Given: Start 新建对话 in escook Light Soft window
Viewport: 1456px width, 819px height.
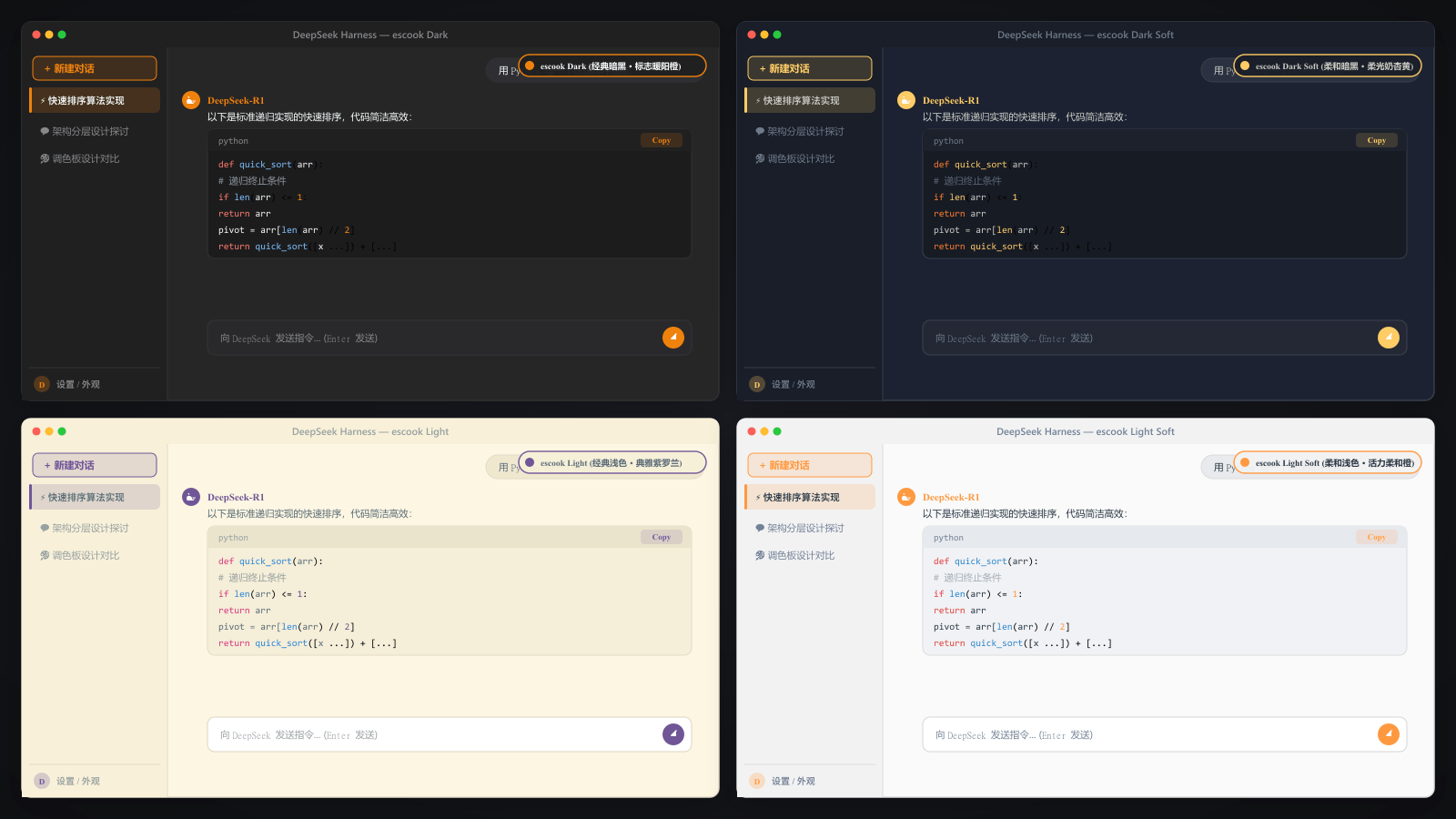Looking at the screenshot, I should (810, 465).
